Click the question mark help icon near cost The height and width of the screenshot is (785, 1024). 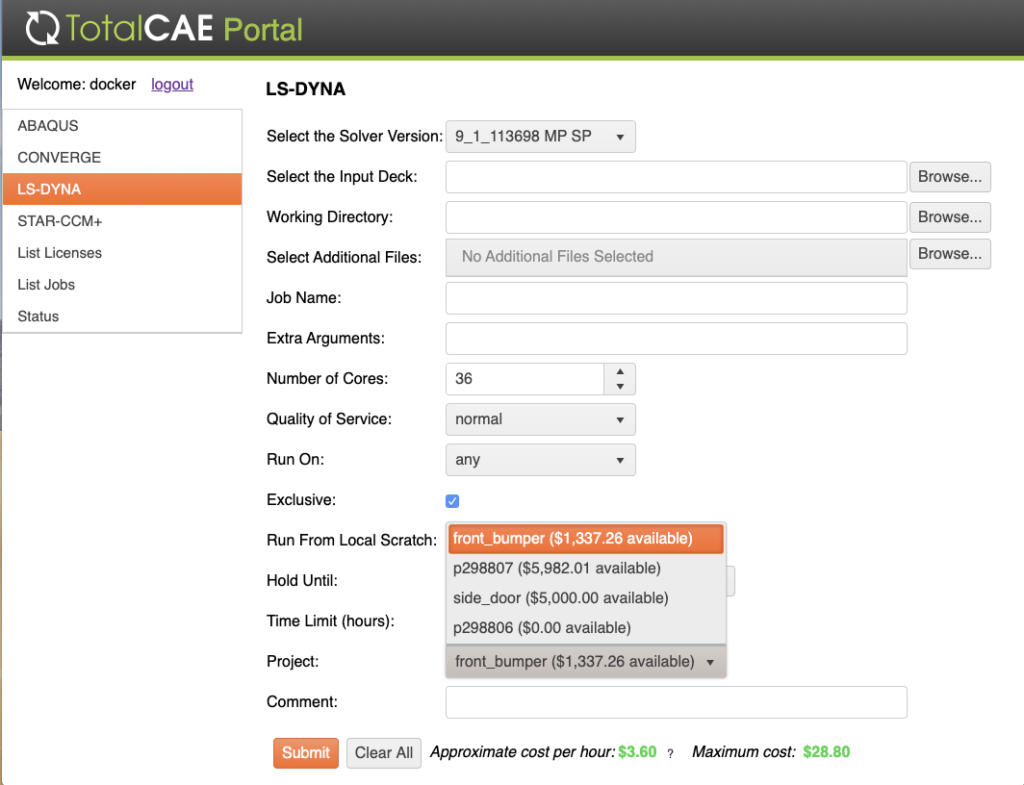point(669,753)
